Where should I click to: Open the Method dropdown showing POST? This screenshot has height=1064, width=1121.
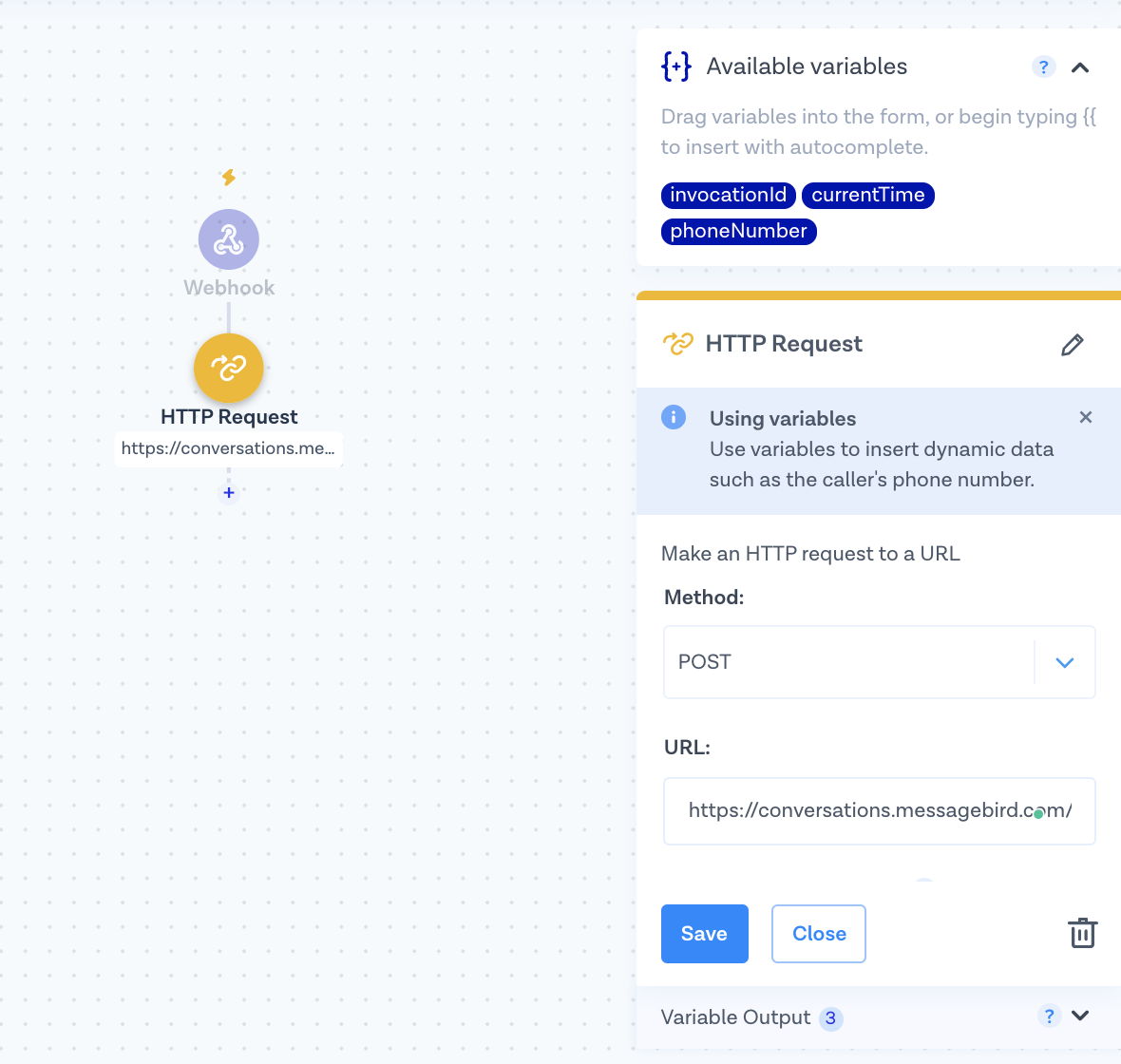click(x=879, y=662)
